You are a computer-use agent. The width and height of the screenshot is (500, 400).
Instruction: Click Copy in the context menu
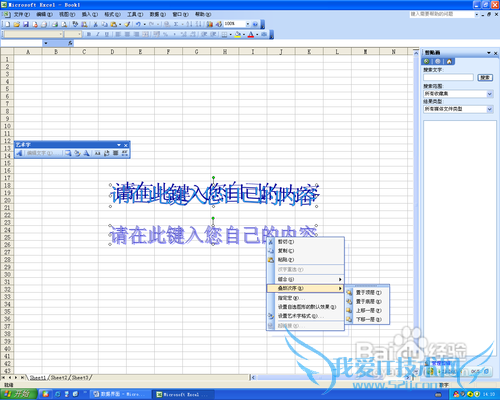tap(305, 251)
